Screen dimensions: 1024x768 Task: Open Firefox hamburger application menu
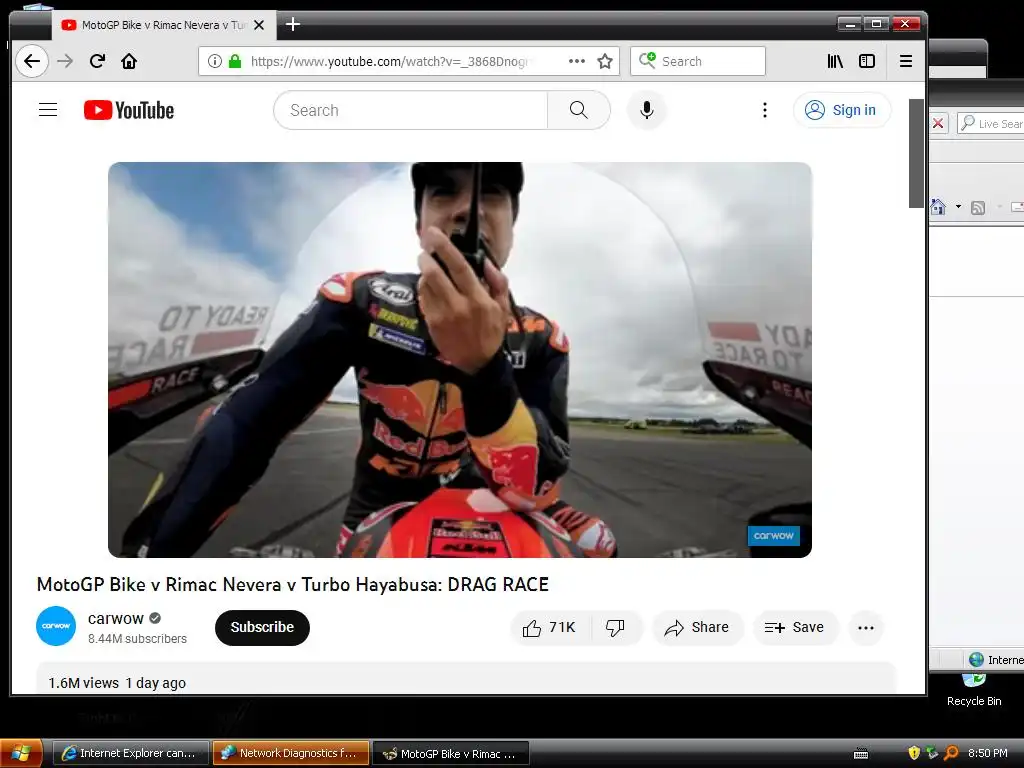pyautogui.click(x=906, y=61)
